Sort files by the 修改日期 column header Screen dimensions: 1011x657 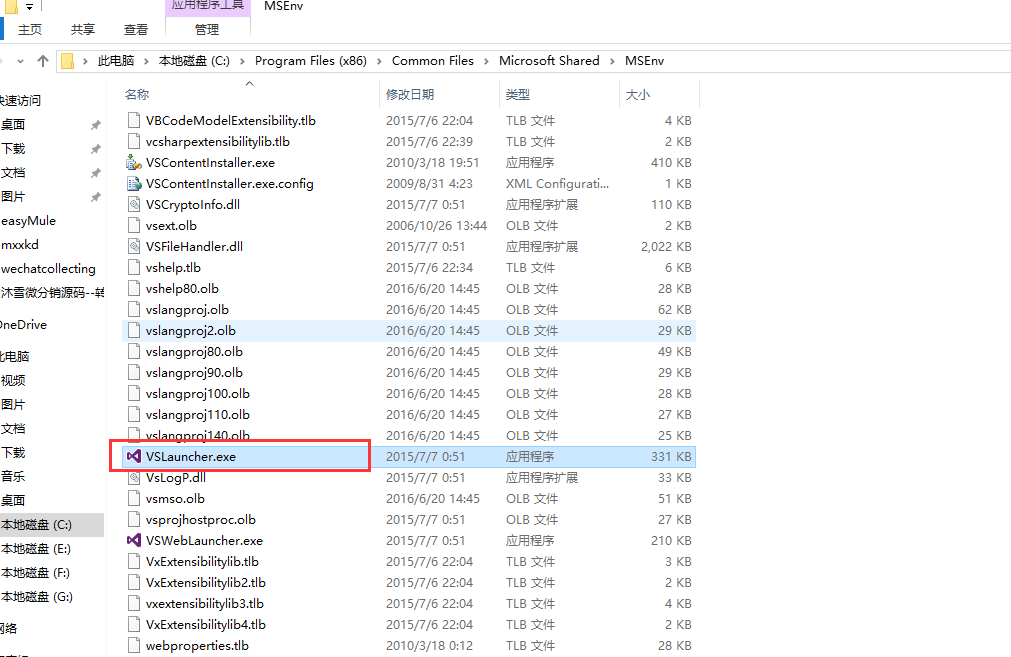tap(440, 95)
